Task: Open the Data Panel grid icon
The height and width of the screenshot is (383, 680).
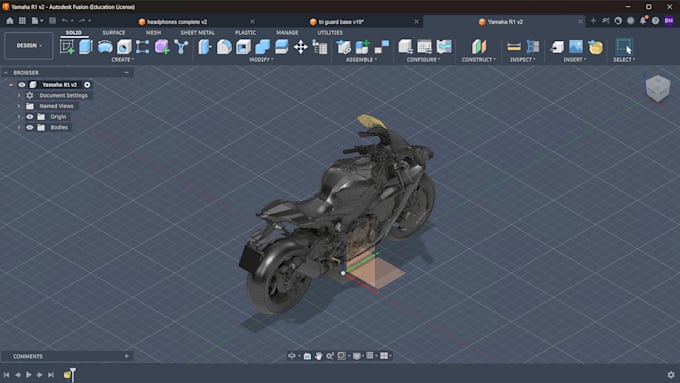Action: click(x=22, y=20)
